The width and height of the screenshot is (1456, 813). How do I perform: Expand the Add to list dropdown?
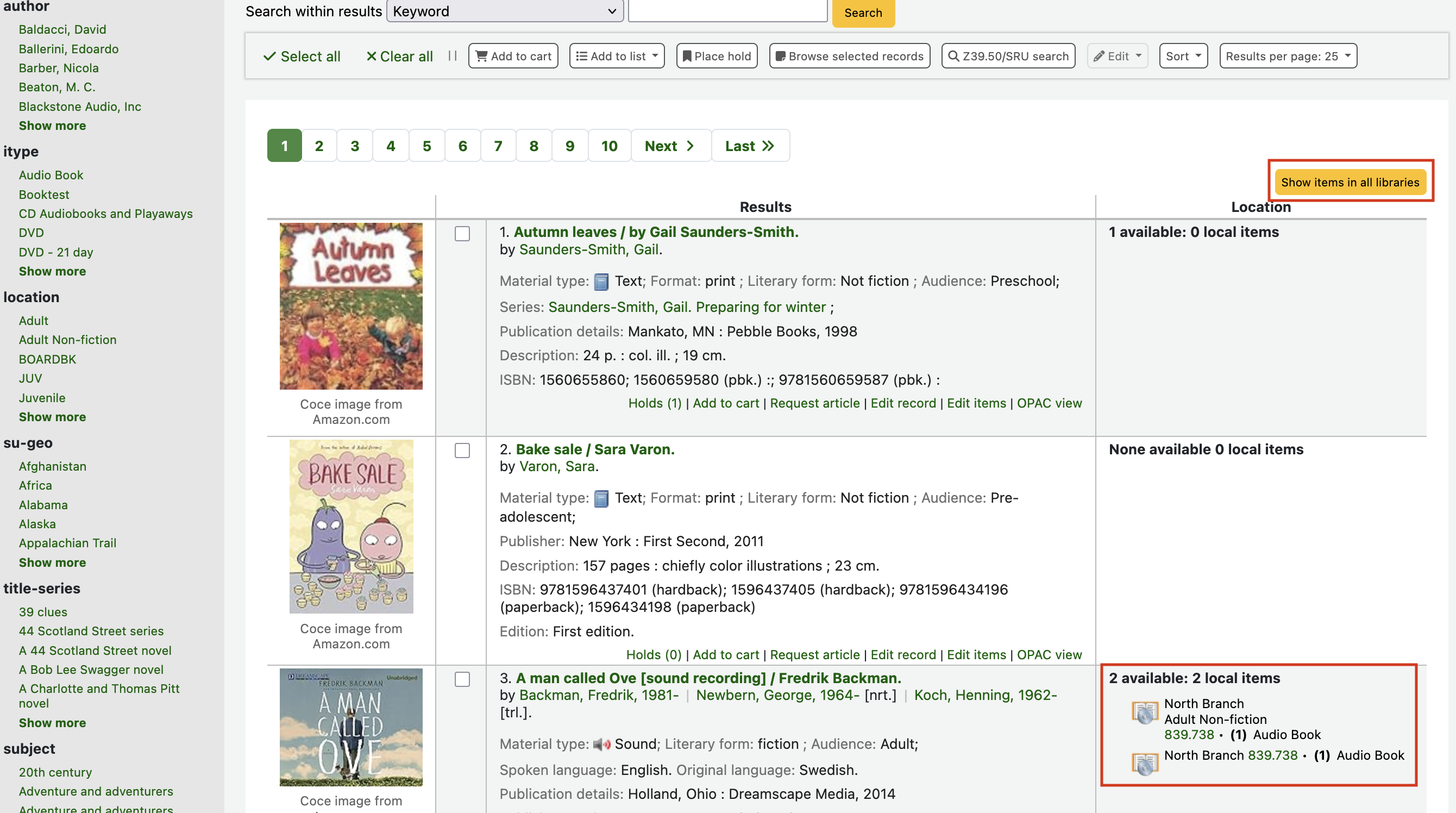pyautogui.click(x=617, y=56)
